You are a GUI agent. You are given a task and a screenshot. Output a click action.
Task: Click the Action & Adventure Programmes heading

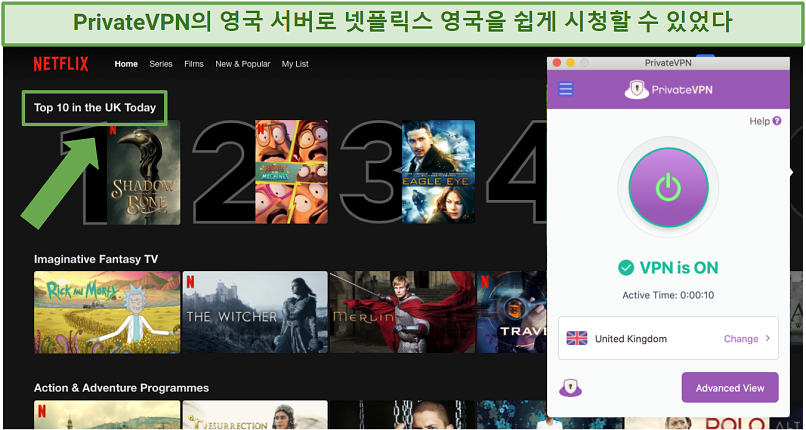point(121,388)
